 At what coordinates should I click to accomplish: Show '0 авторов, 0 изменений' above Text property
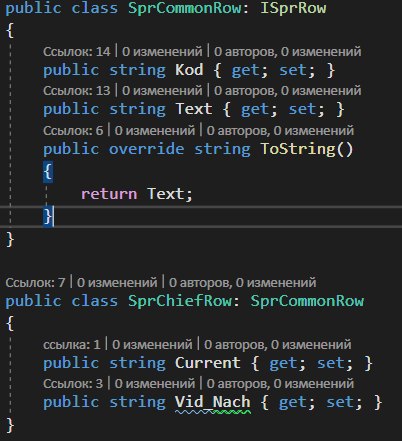coord(288,91)
